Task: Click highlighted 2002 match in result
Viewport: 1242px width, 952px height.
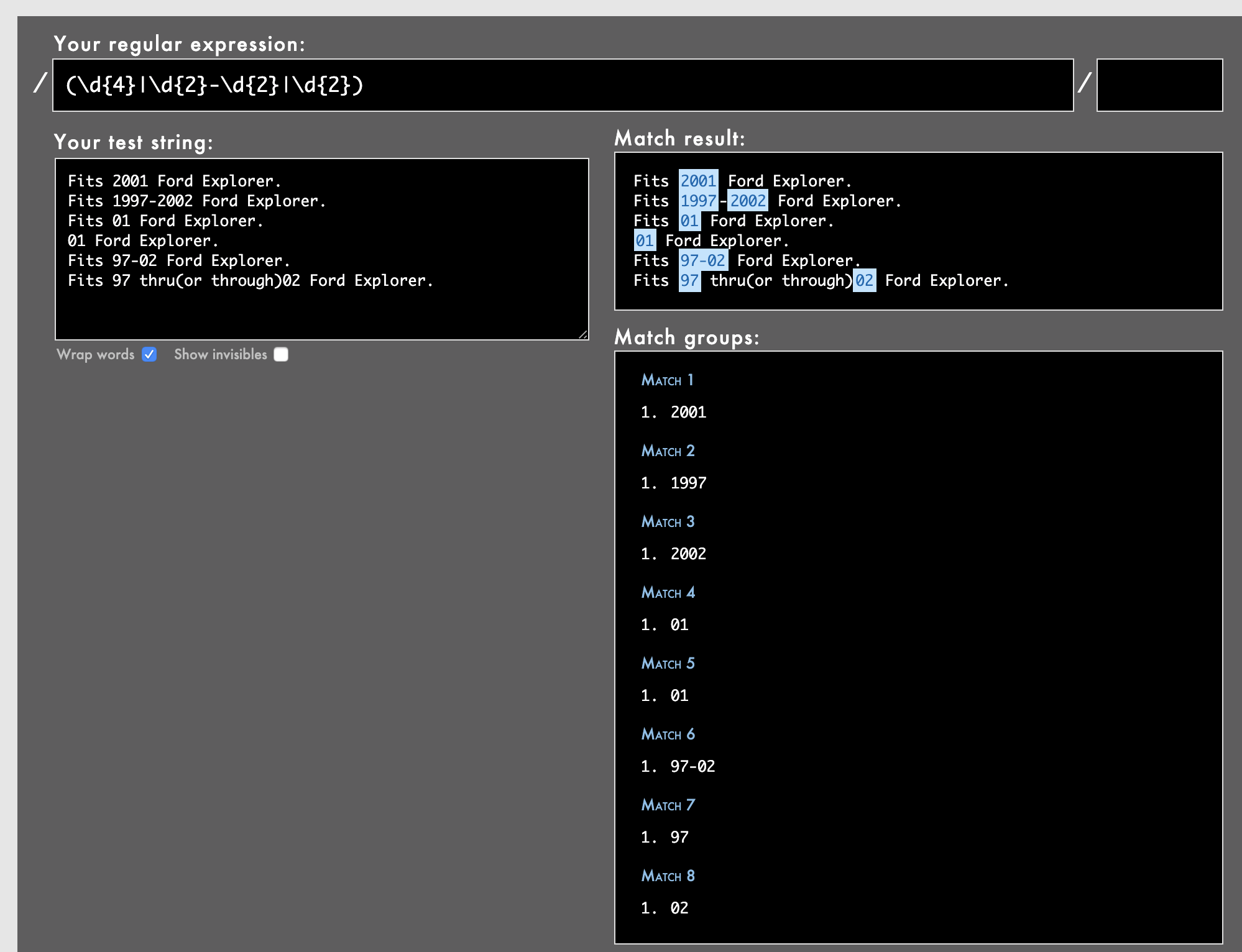Action: tap(748, 201)
